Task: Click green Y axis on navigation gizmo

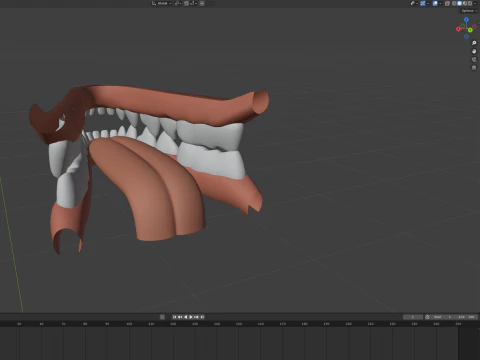Action: pos(470,30)
